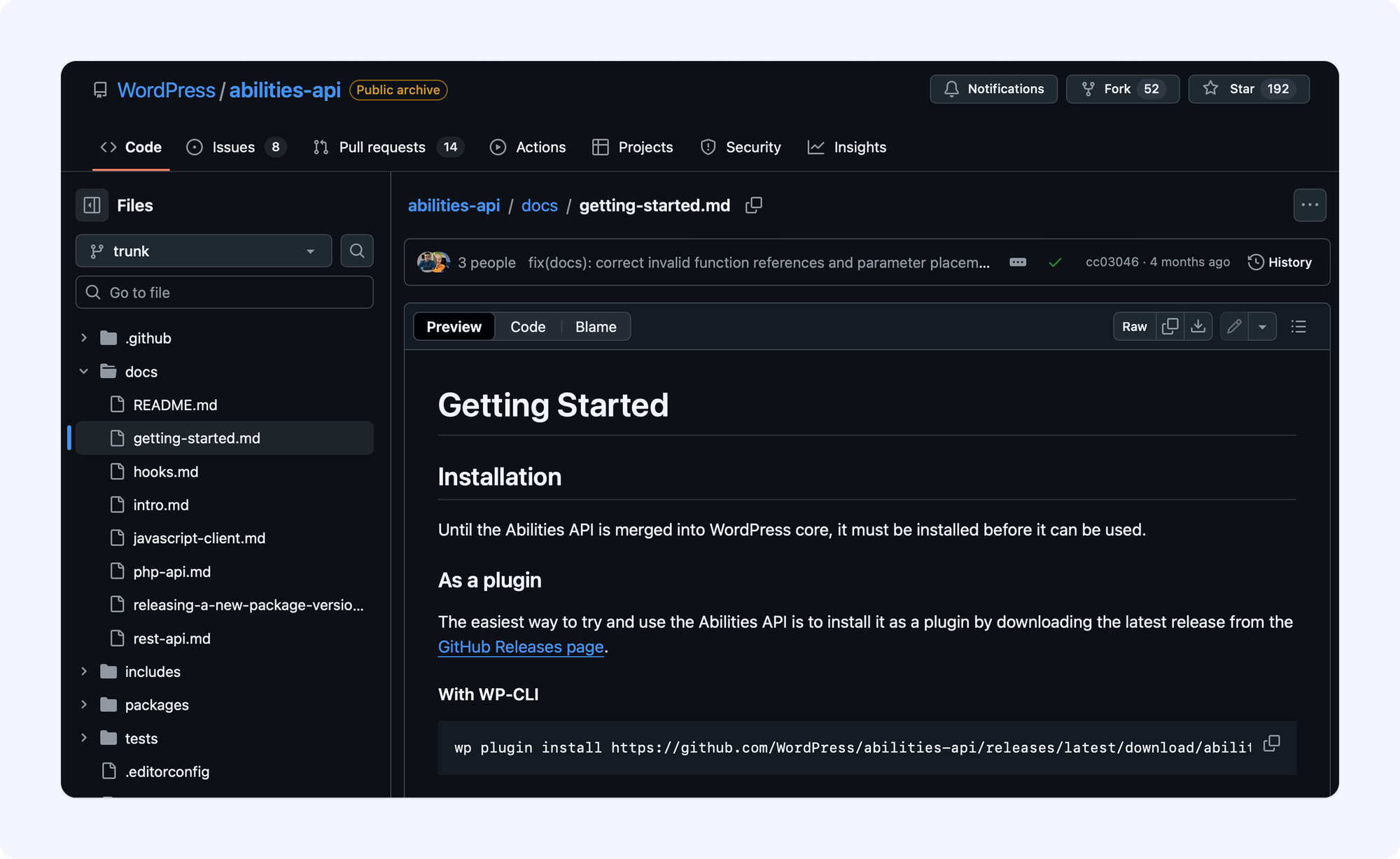
Task: Open more edit options dropdown arrow
Action: click(1262, 326)
